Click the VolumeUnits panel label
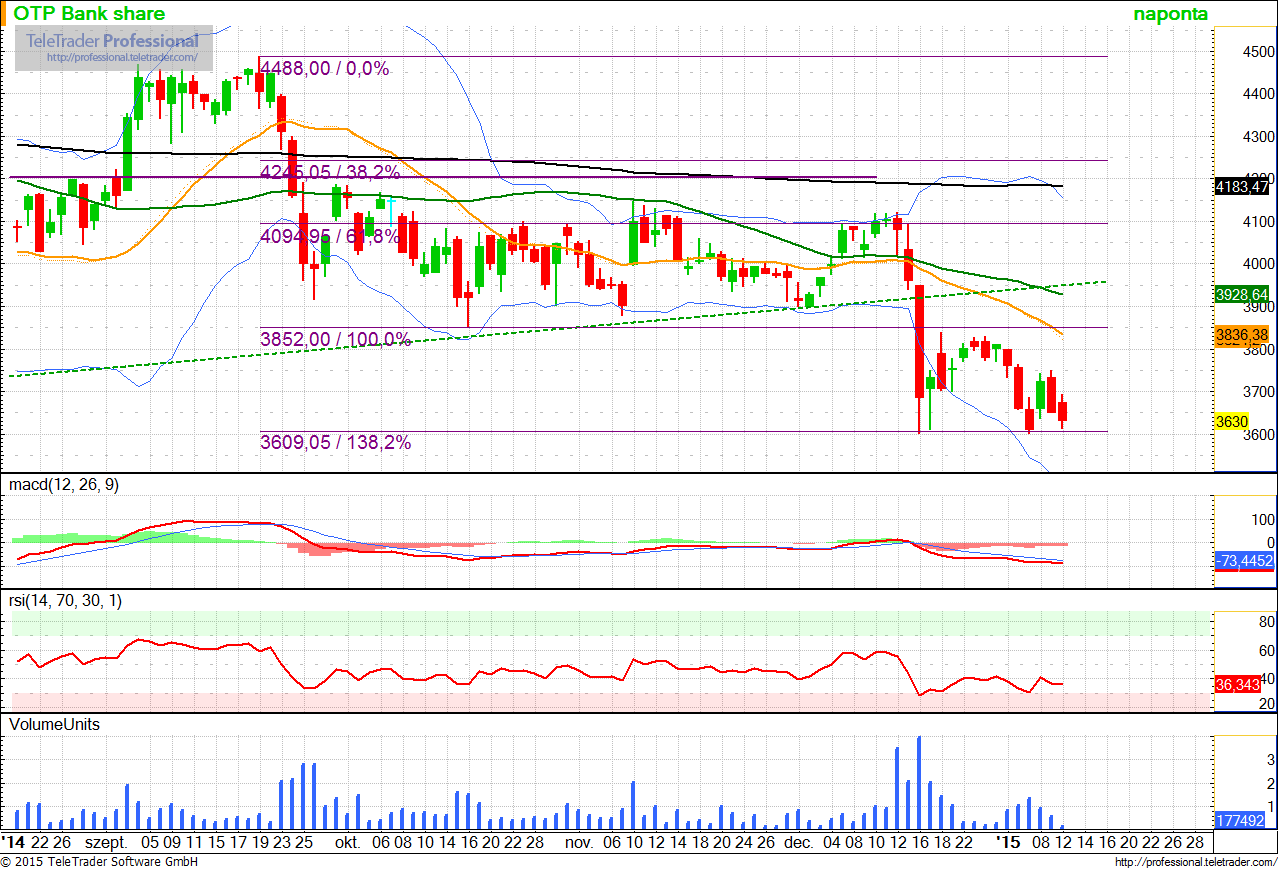Screen dimensions: 1278x871 point(55,724)
